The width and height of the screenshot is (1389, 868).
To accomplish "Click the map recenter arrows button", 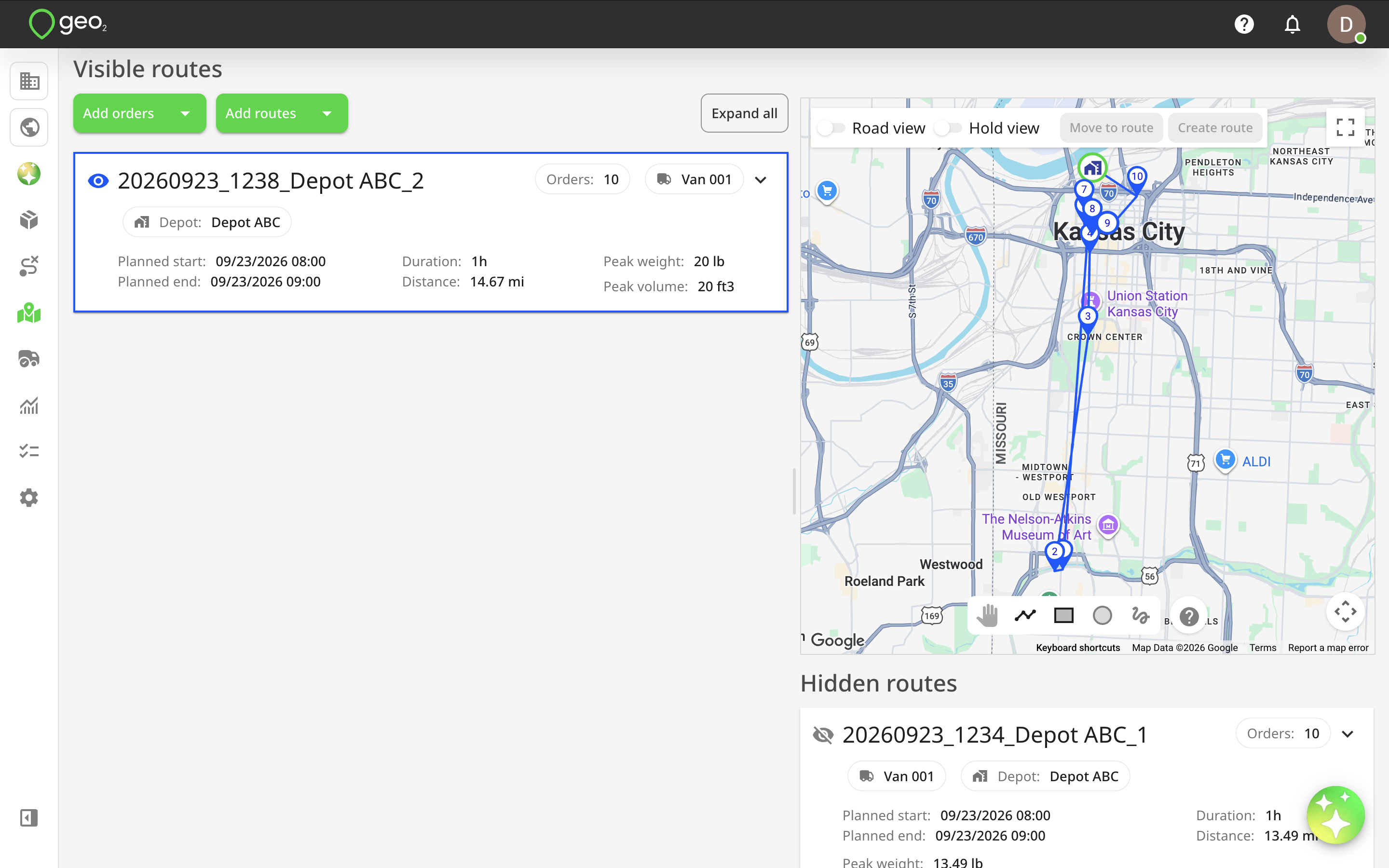I will [1345, 612].
